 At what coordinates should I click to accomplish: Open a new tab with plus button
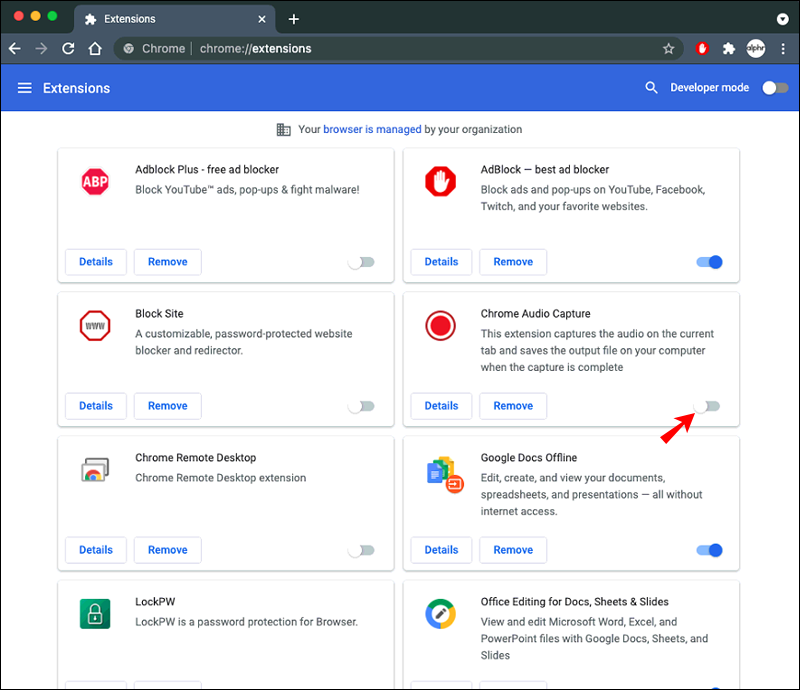(x=293, y=19)
